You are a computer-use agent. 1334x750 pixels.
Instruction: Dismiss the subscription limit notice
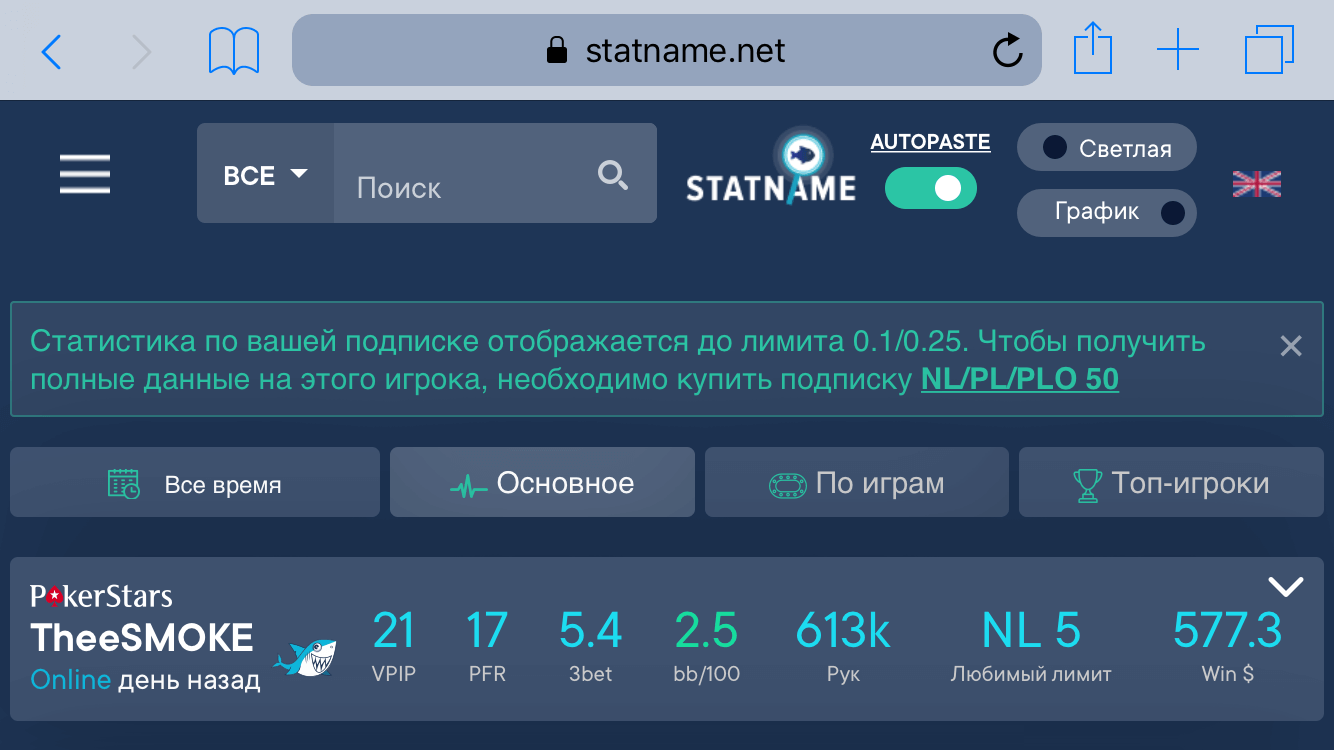pyautogui.click(x=1291, y=346)
